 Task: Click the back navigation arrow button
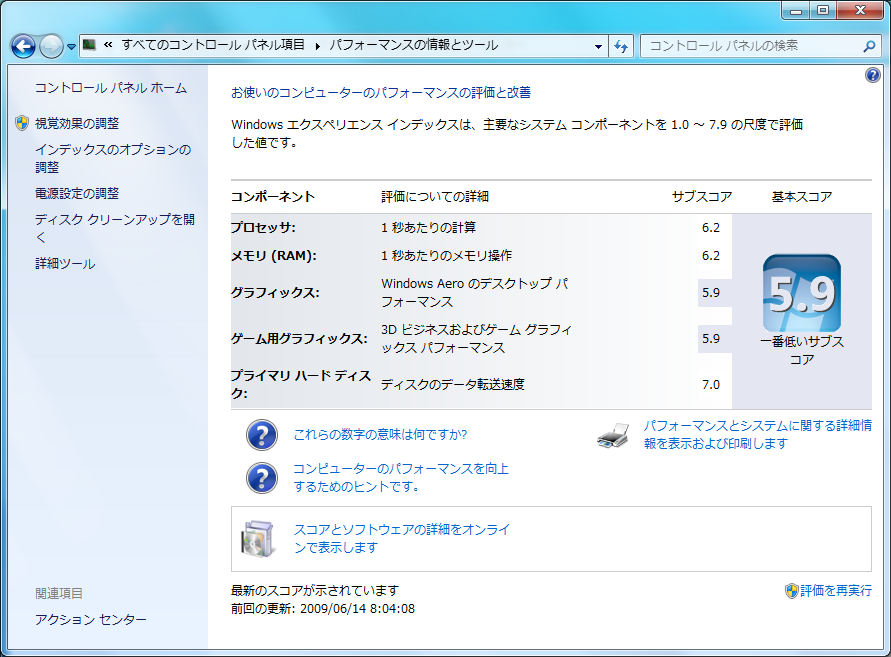click(x=23, y=46)
